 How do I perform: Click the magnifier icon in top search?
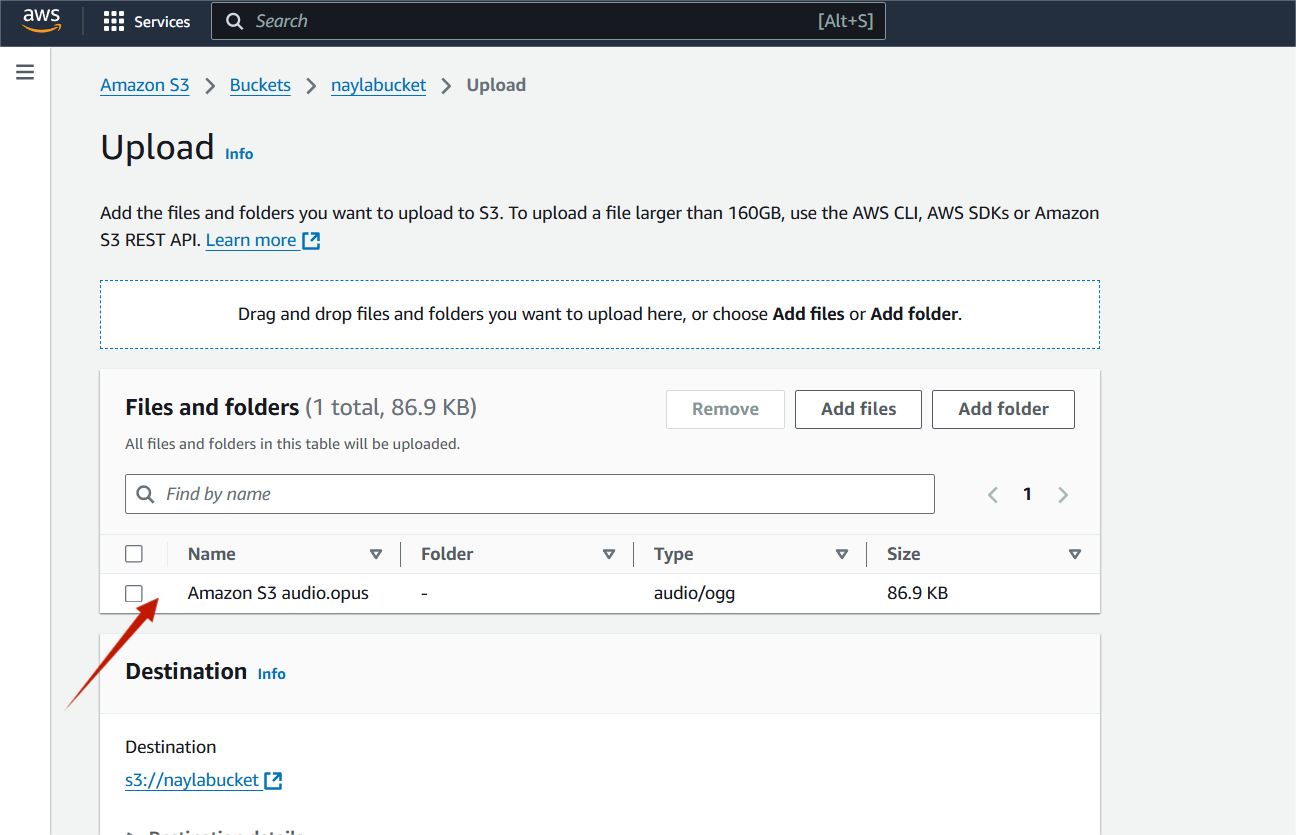(x=235, y=21)
